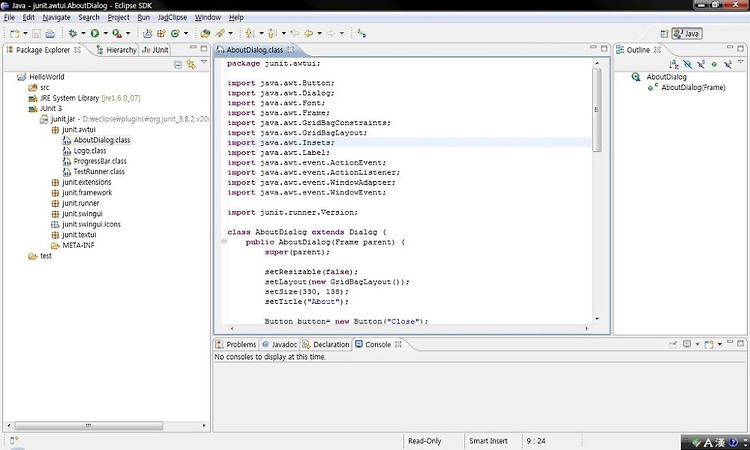
Task: Open the Debug configurations dropdown arrow
Action: click(83, 33)
